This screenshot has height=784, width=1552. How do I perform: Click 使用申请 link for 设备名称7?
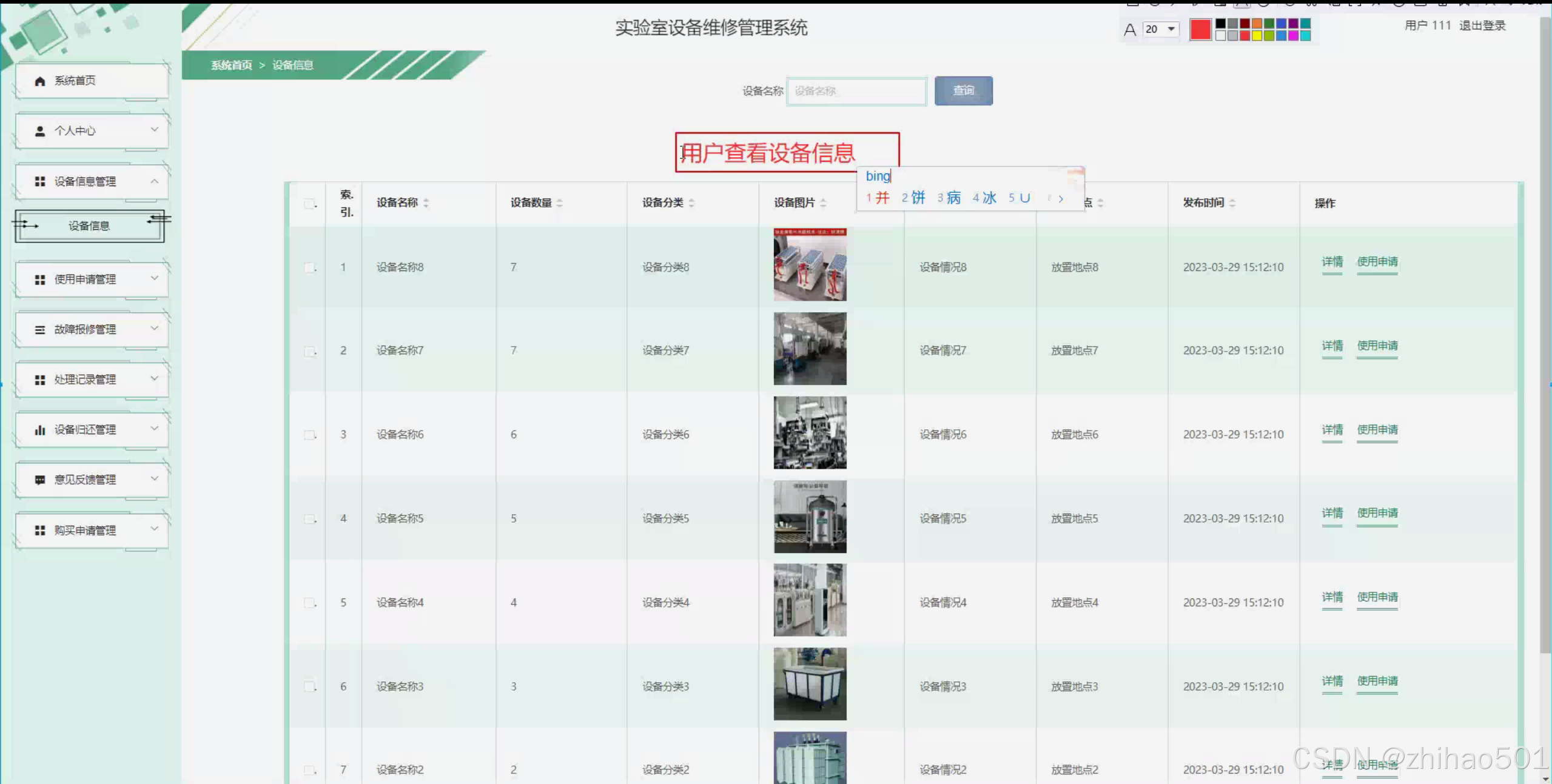(1377, 346)
